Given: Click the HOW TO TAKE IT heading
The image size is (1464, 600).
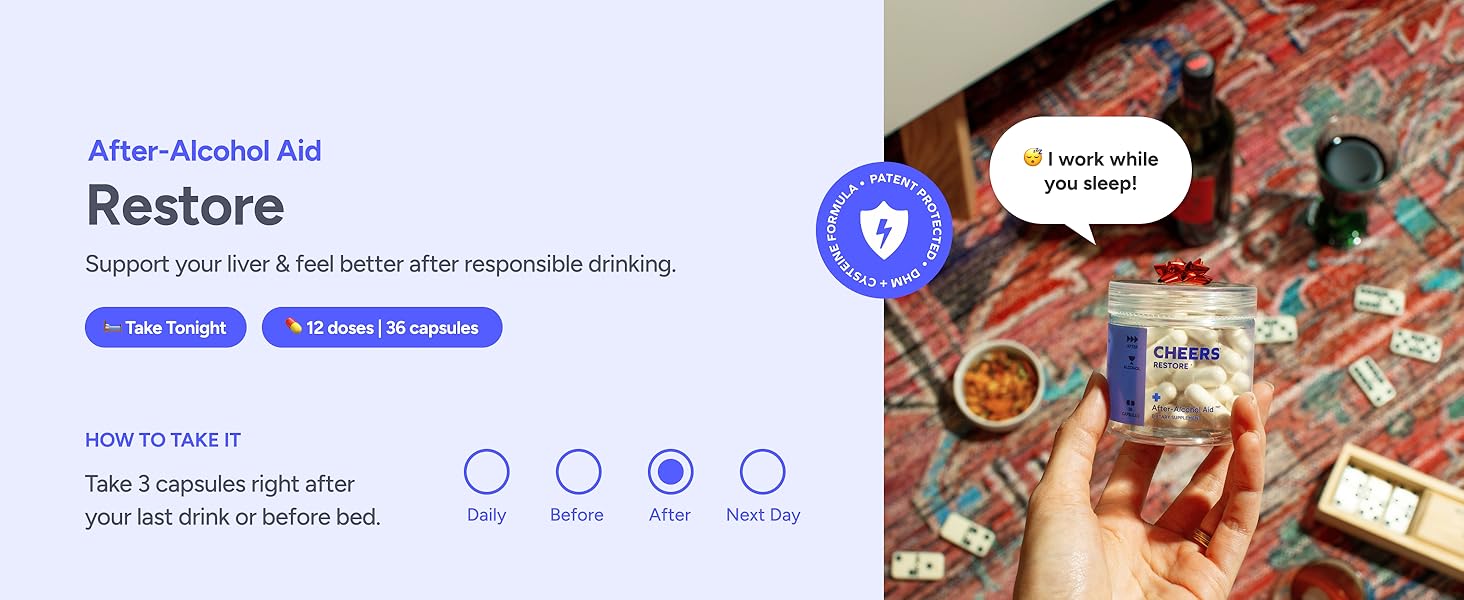Looking at the screenshot, I should [163, 440].
